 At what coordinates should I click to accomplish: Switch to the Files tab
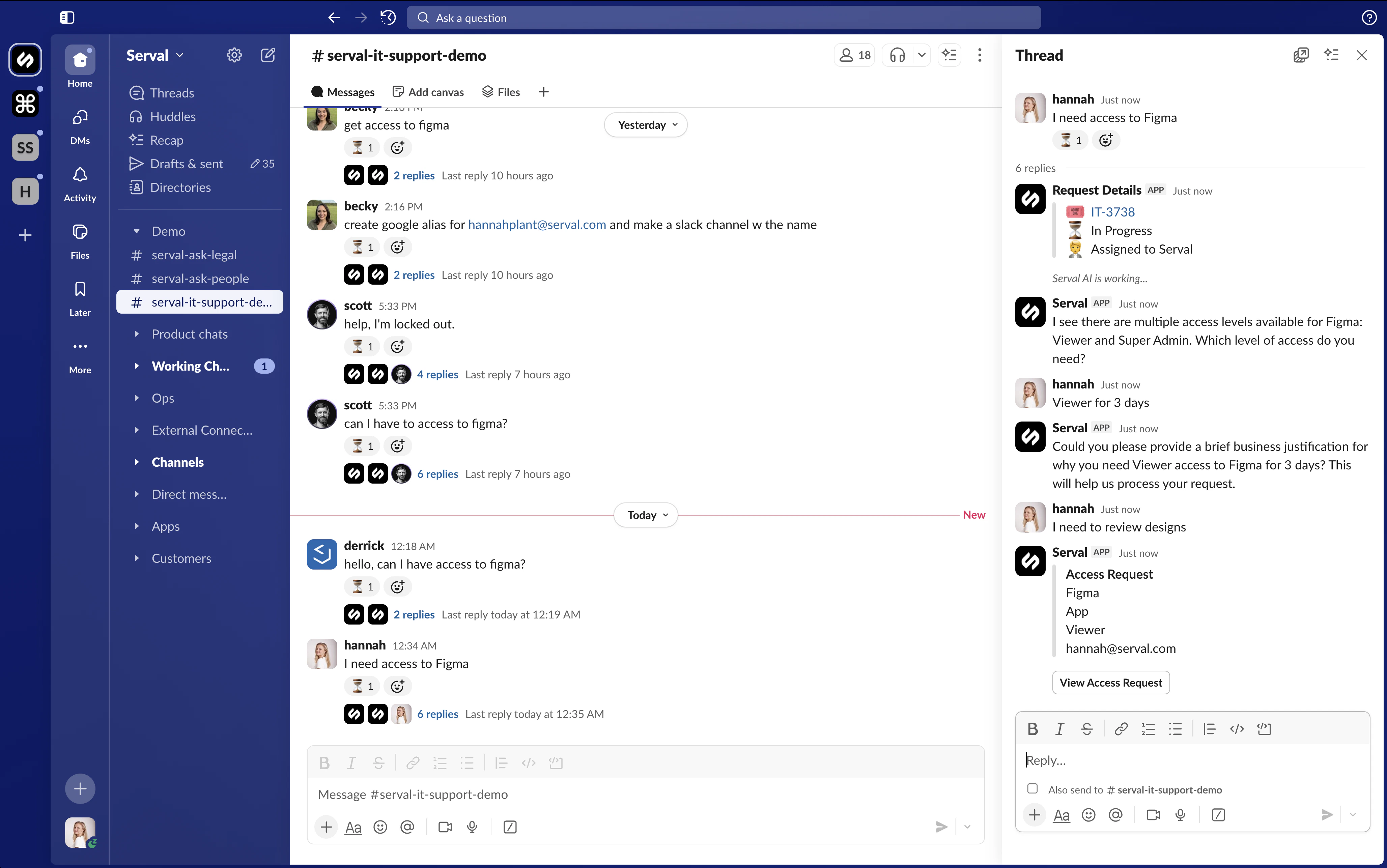[x=501, y=91]
